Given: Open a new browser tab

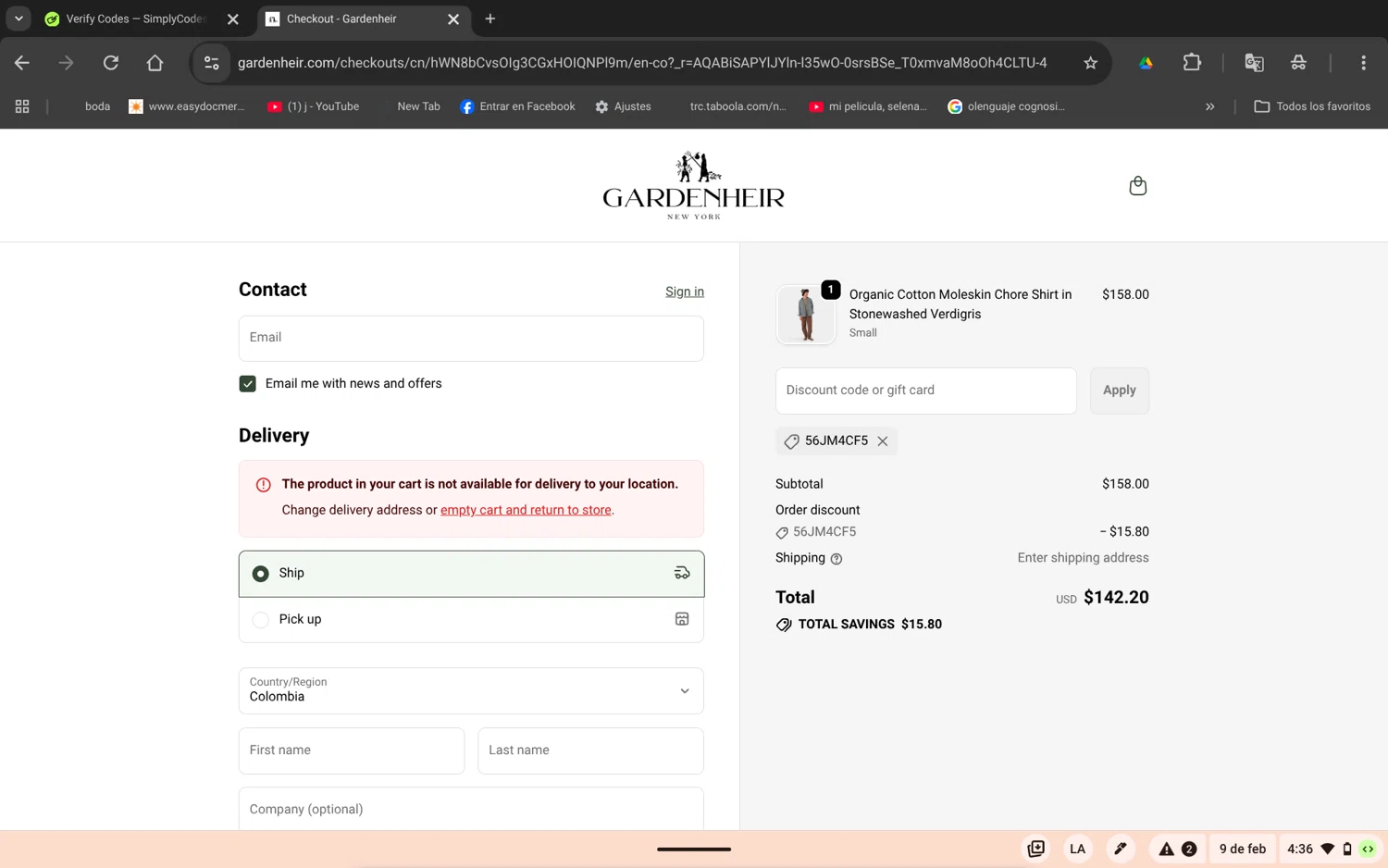Looking at the screenshot, I should click(x=490, y=19).
